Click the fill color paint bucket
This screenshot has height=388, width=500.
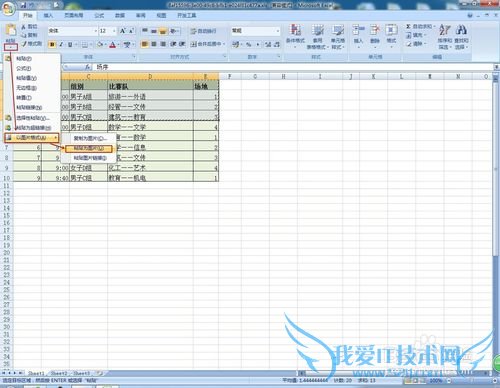(x=100, y=44)
